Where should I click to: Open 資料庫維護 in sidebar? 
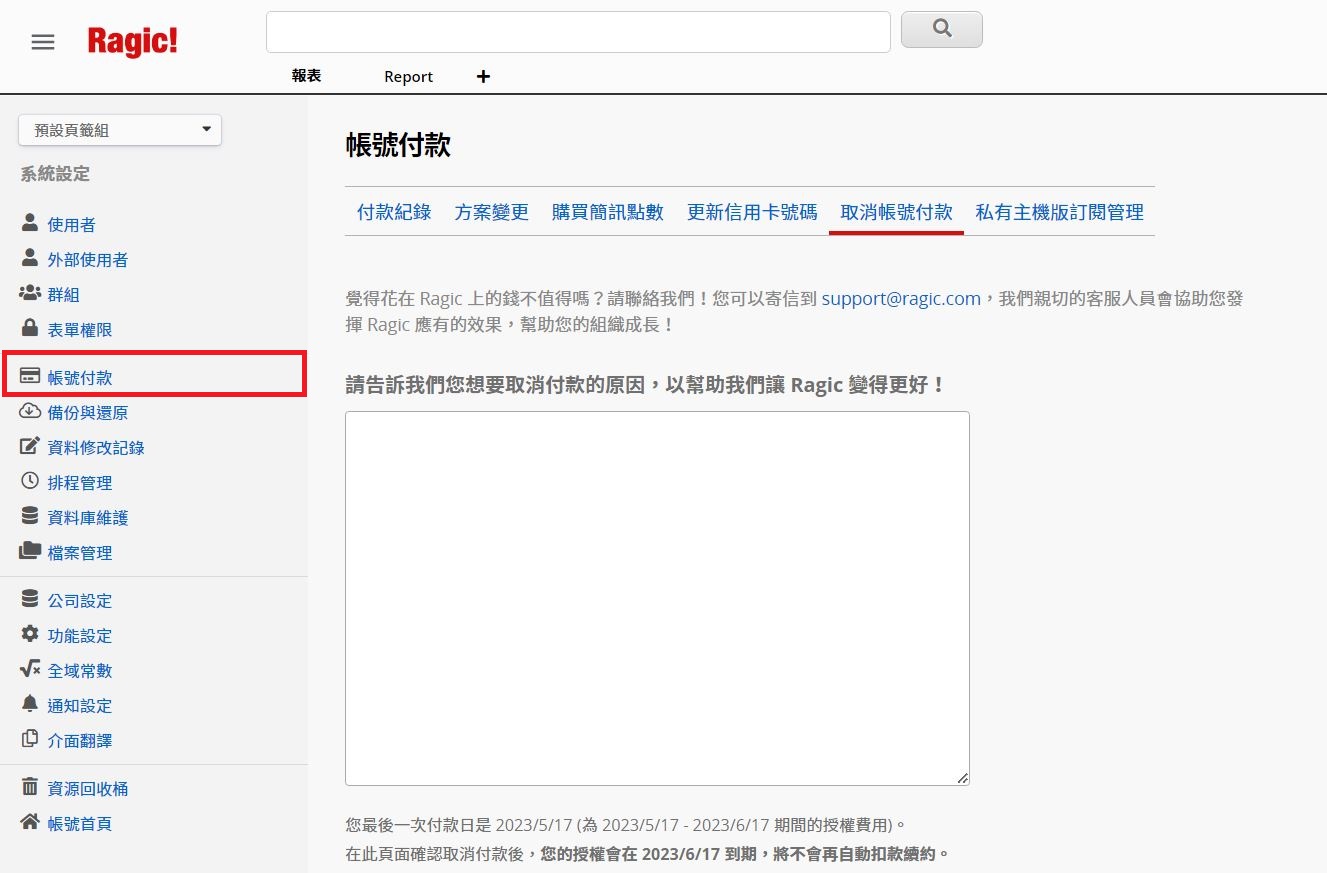coord(88,518)
